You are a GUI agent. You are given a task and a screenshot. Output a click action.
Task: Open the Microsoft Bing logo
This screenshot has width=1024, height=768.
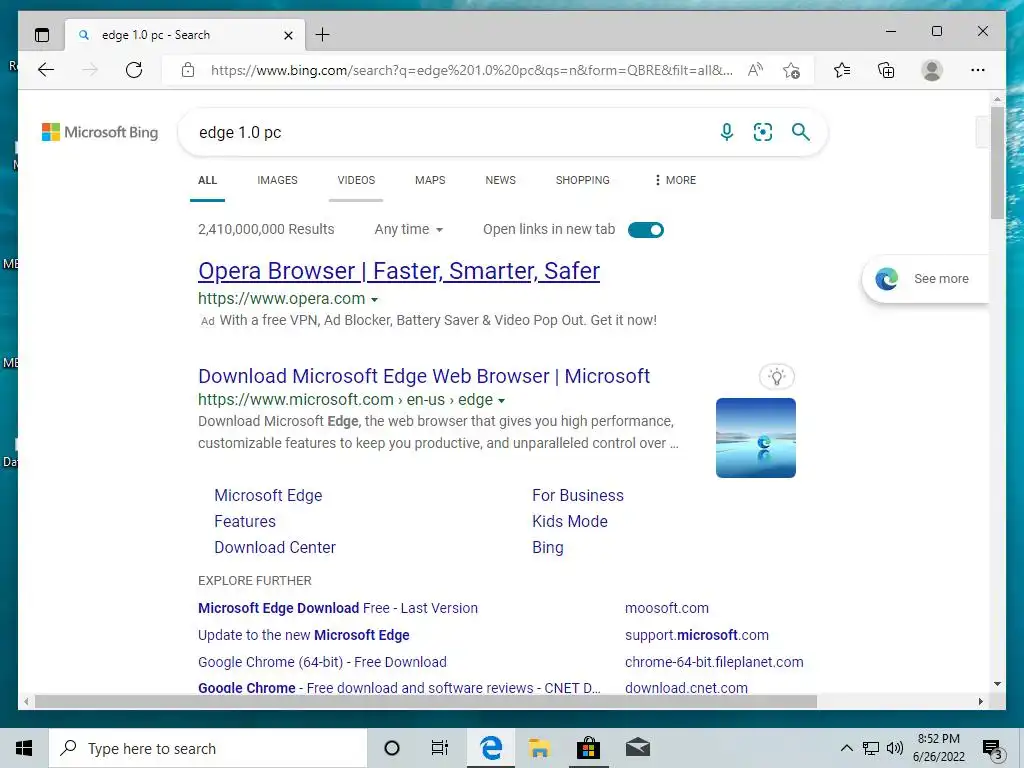click(x=100, y=133)
